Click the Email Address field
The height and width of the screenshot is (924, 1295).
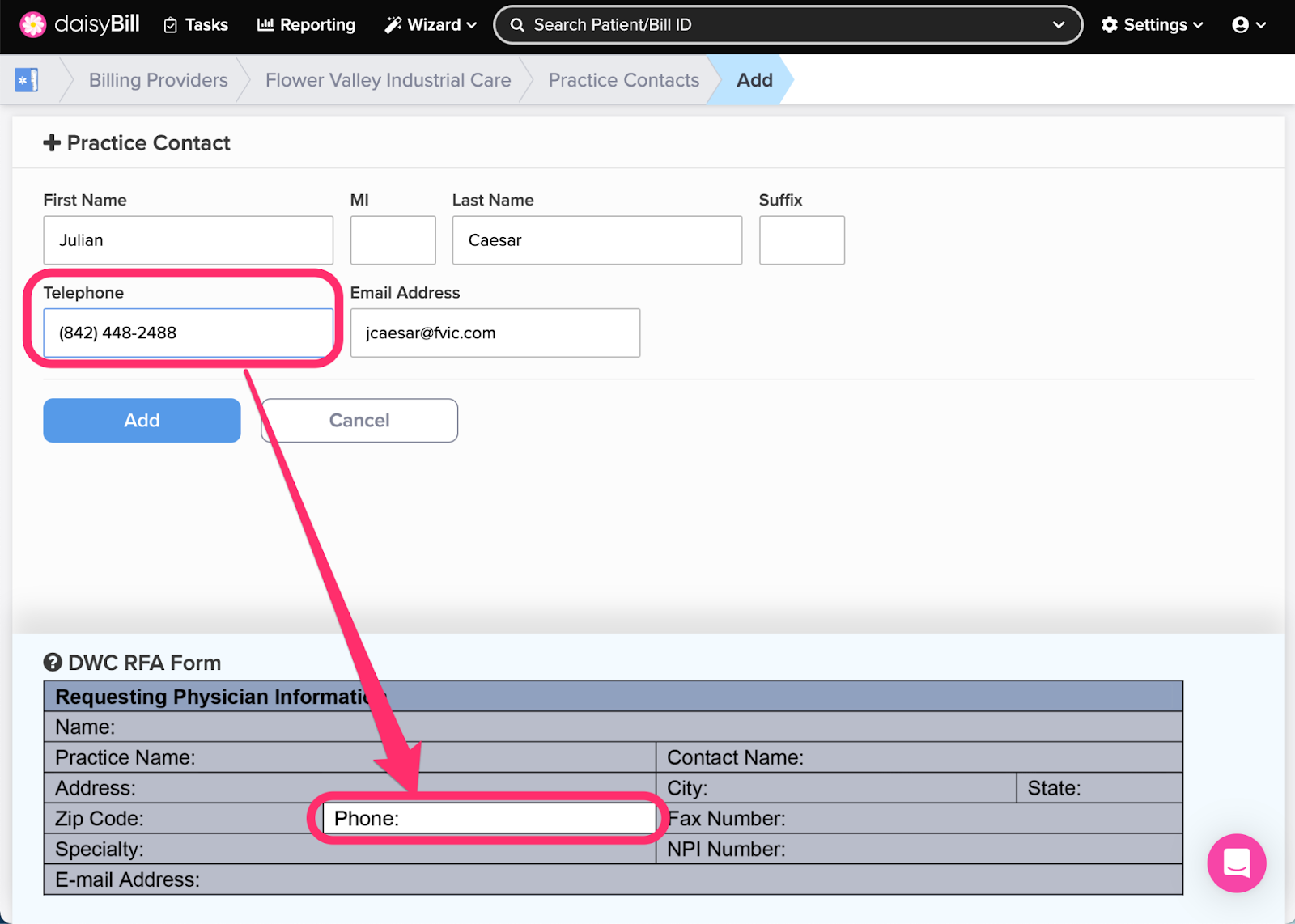pos(495,333)
